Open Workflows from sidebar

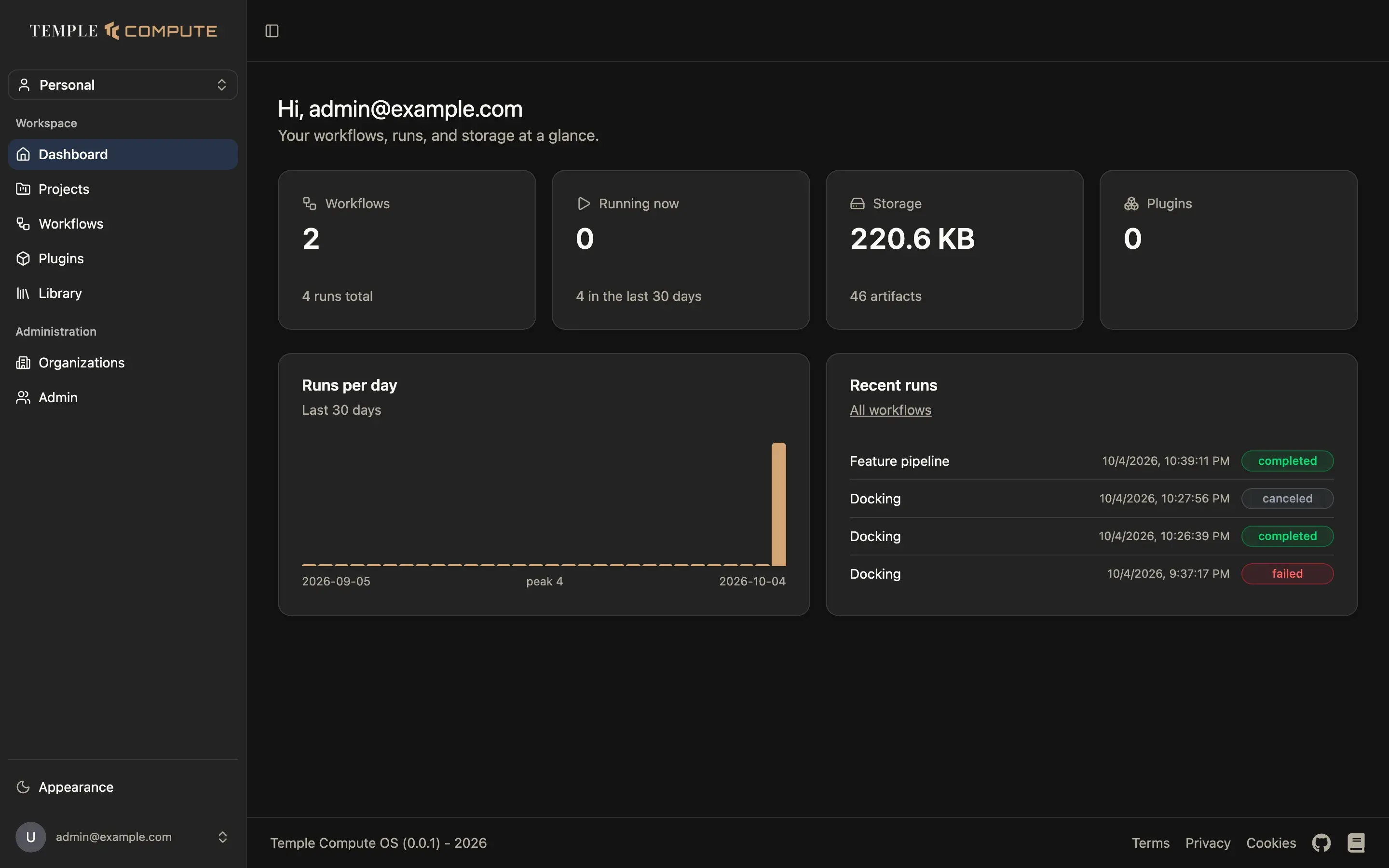[123, 224]
